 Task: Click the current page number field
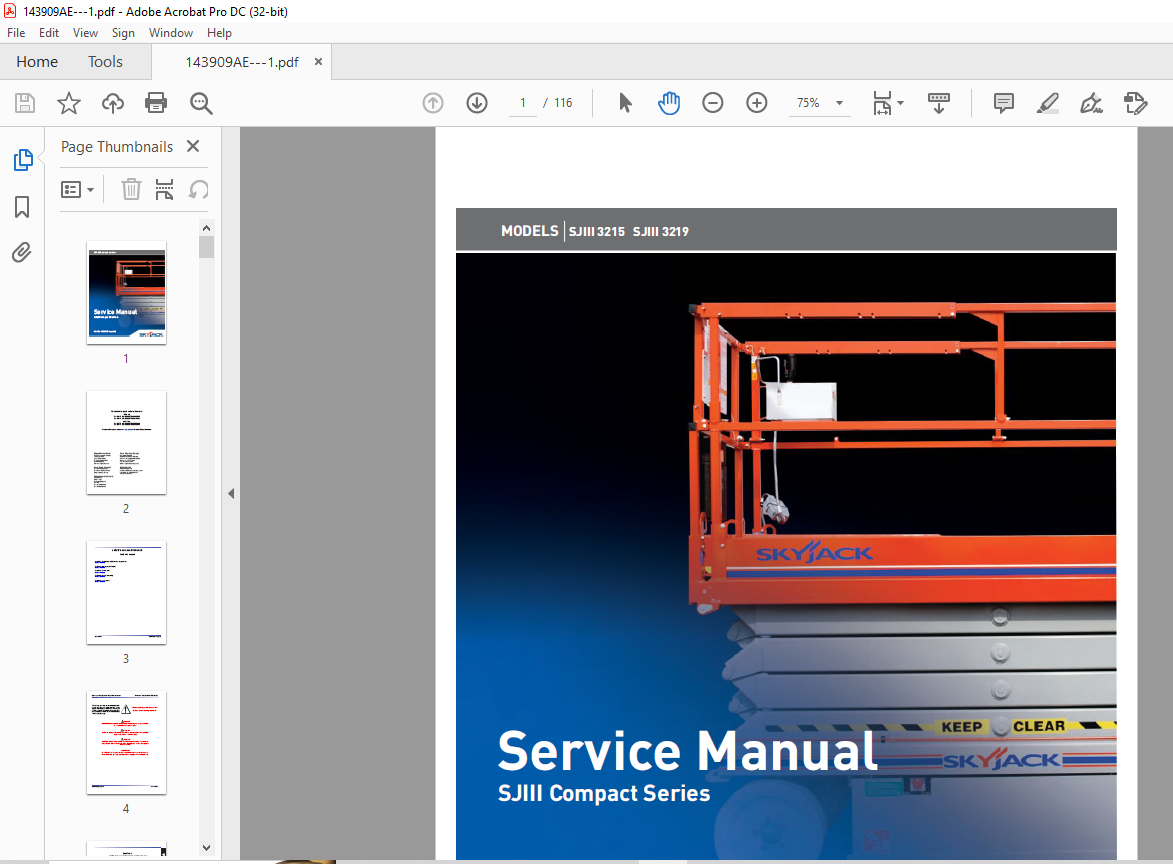pos(523,102)
